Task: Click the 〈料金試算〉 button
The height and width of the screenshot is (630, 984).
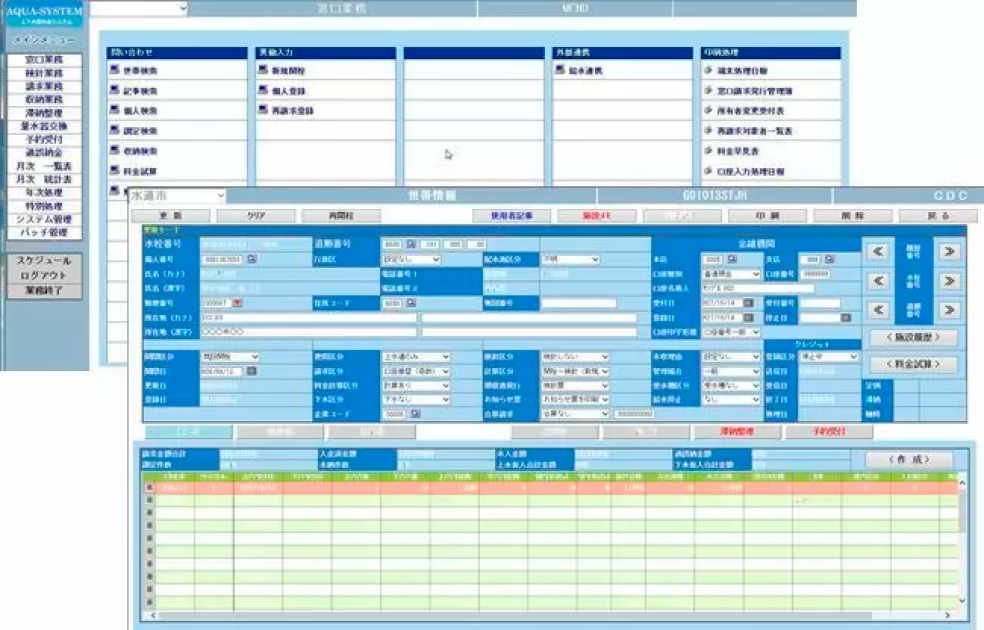Action: [913, 365]
